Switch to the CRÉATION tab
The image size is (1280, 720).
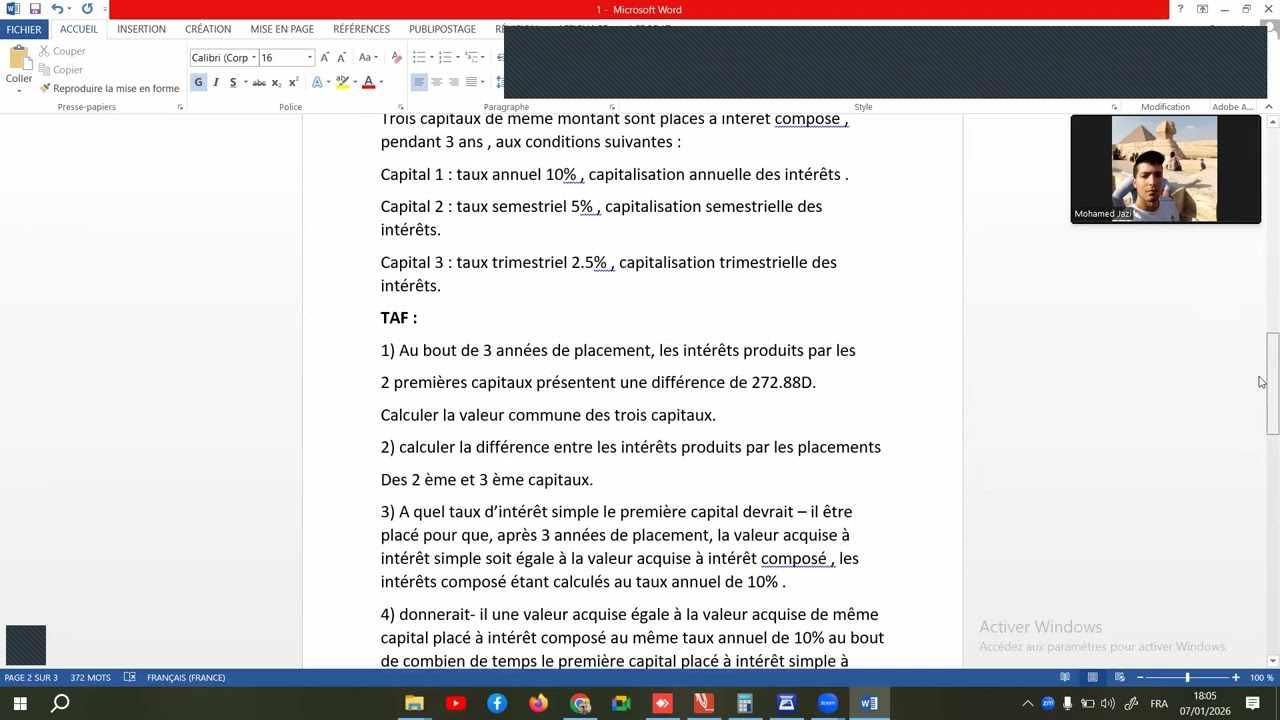pos(208,29)
